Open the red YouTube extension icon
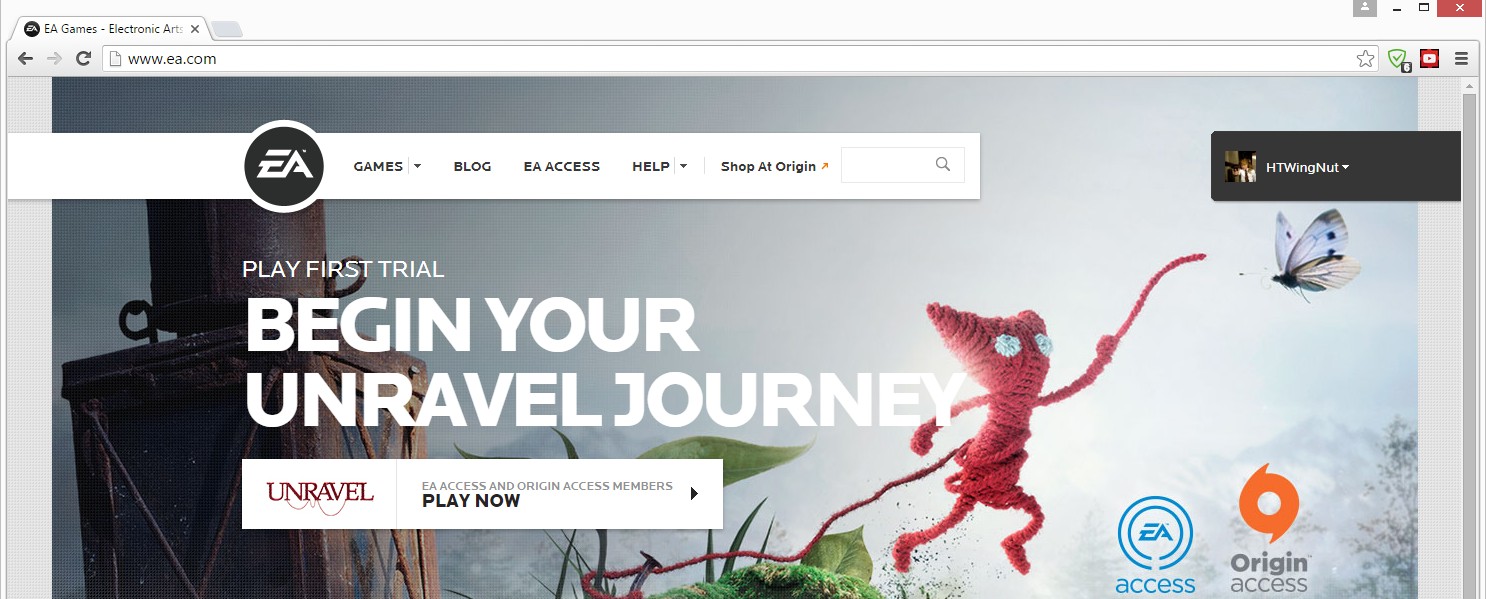The height and width of the screenshot is (599, 1486). tap(1429, 59)
